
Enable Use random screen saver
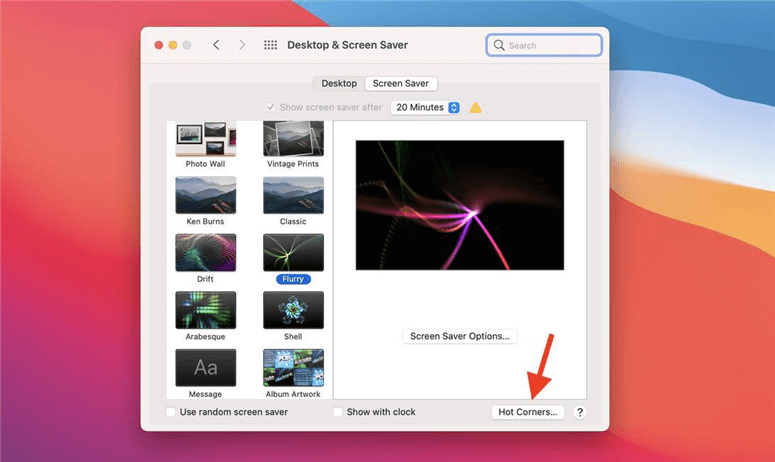[x=171, y=412]
